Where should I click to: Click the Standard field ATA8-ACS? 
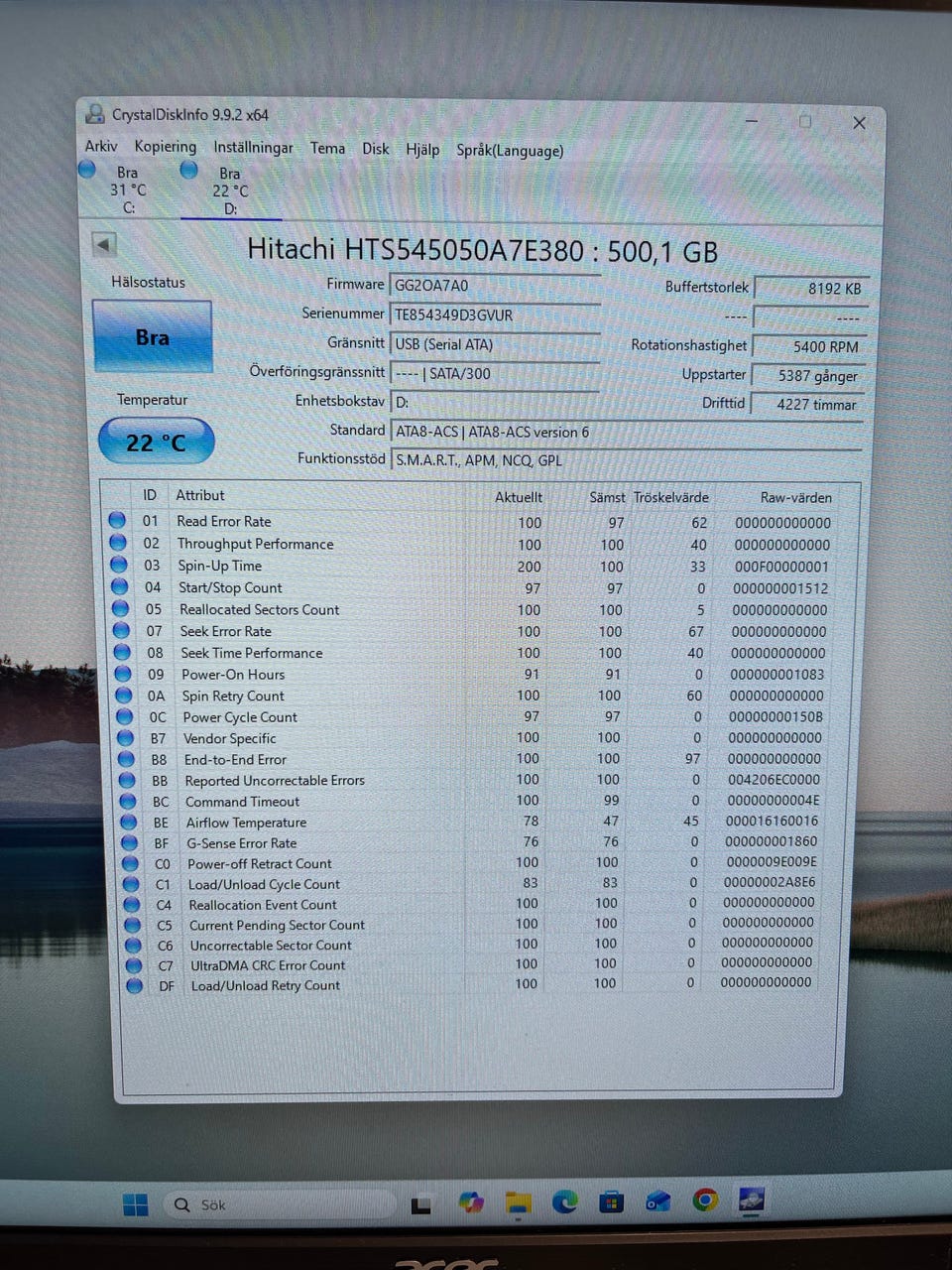click(626, 433)
